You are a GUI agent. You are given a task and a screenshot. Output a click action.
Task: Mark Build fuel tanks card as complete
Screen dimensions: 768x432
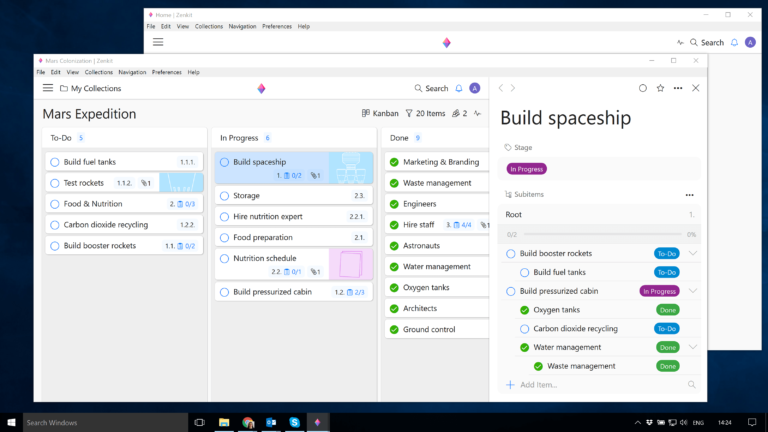54,162
